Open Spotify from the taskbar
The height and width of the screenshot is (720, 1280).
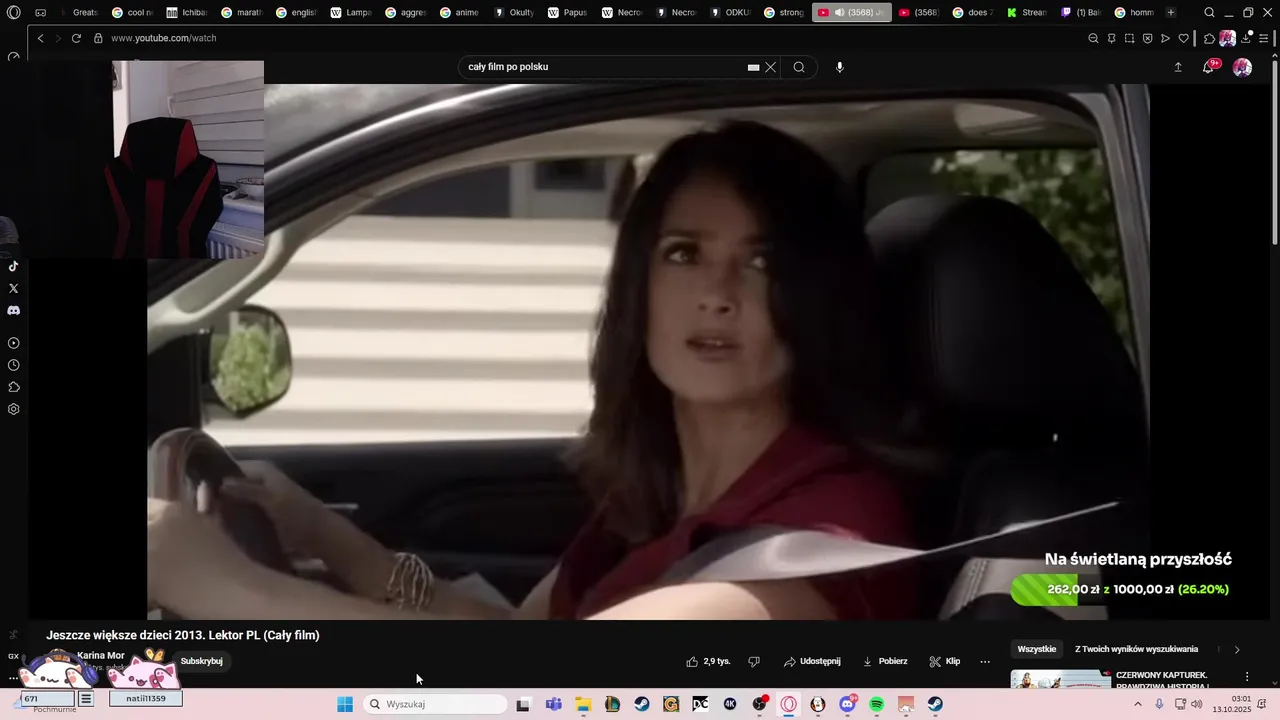pos(877,704)
